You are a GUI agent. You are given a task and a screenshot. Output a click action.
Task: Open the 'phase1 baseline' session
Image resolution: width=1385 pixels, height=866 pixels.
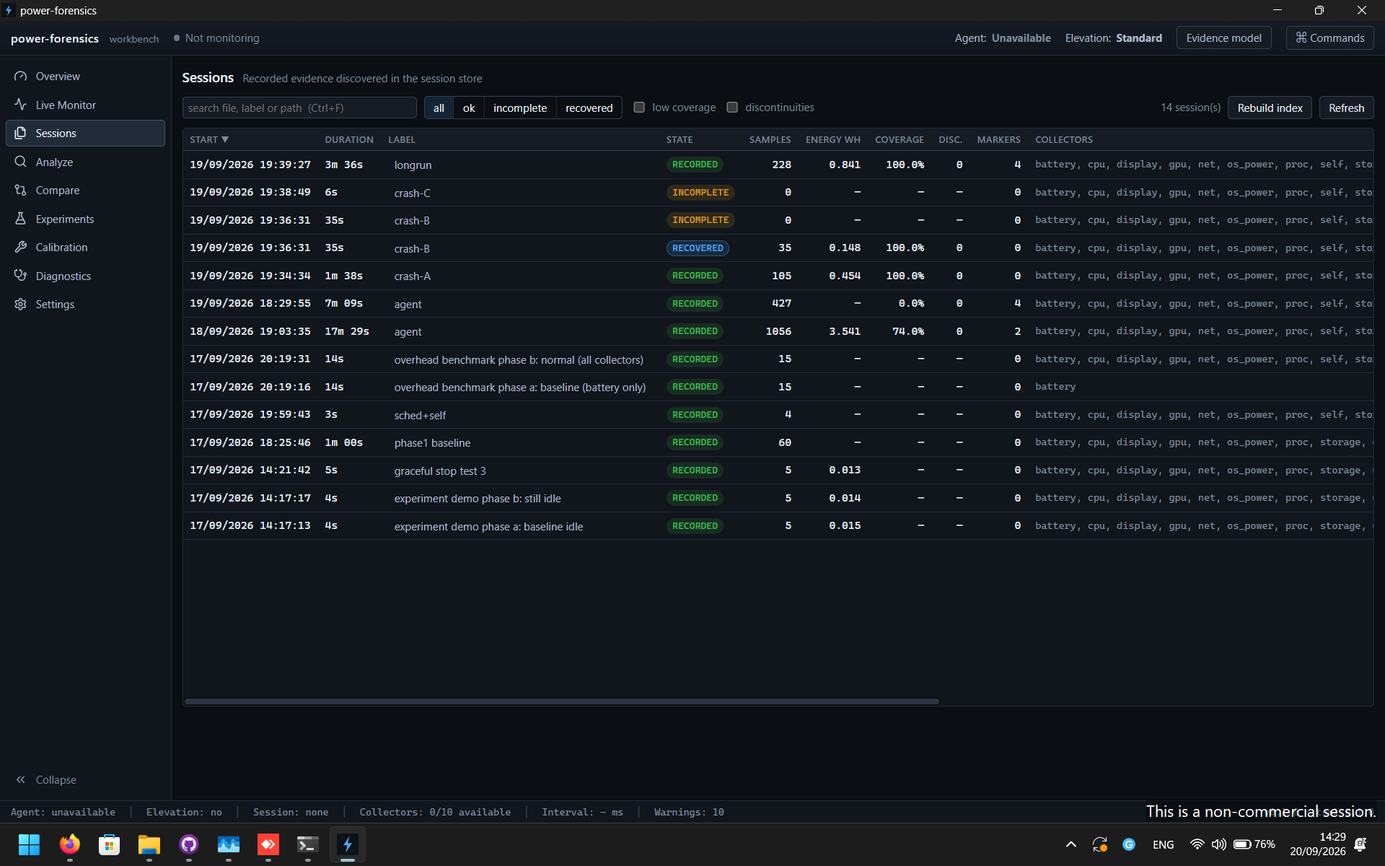click(432, 443)
